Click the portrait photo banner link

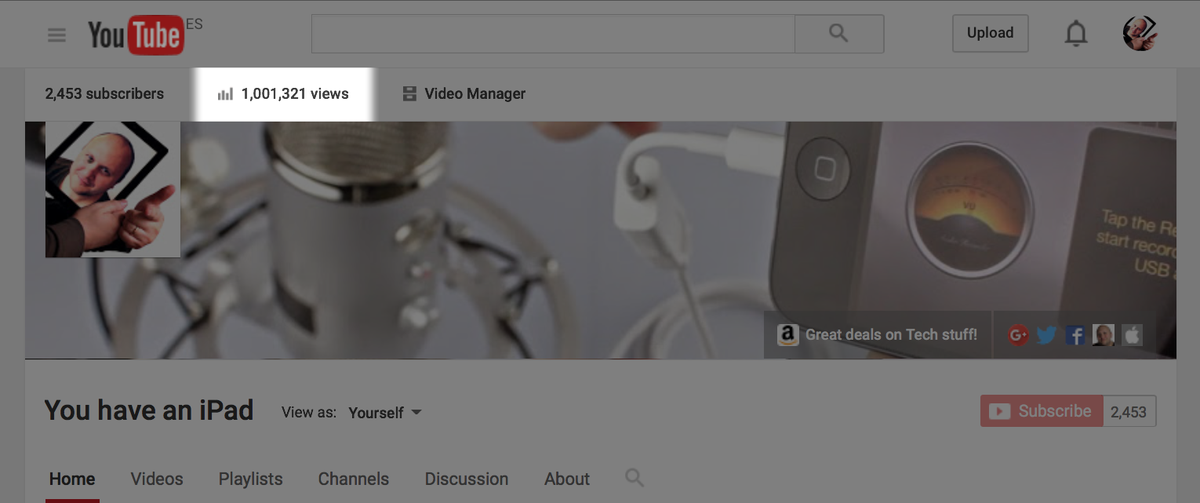pyautogui.click(x=1104, y=336)
